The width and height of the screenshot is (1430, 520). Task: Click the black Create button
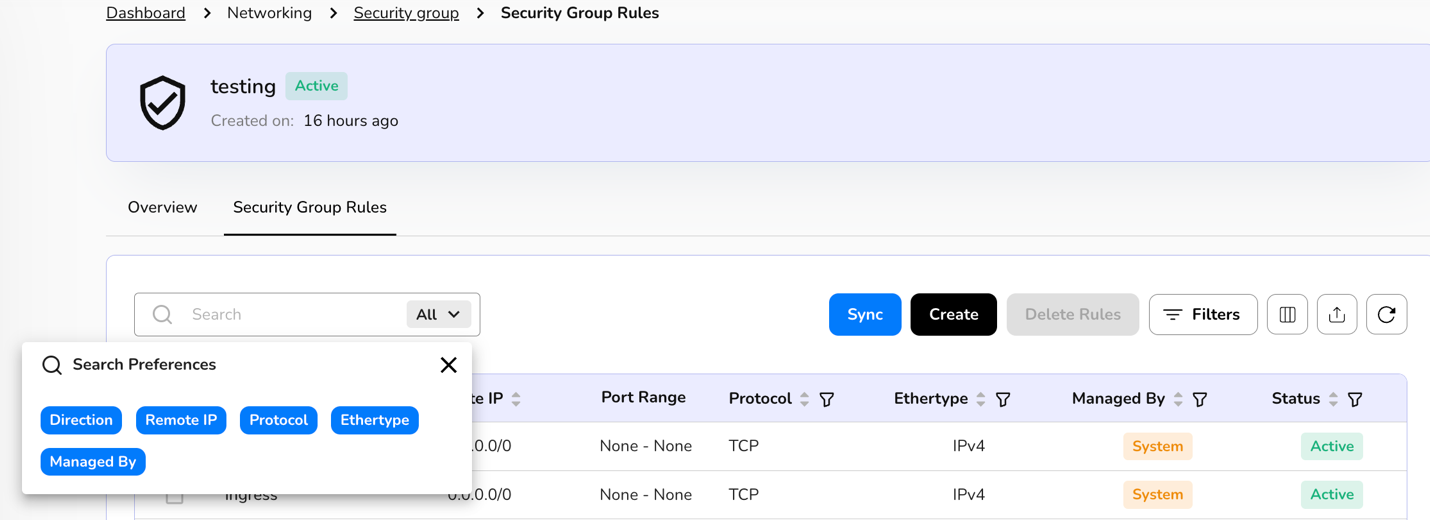pyautogui.click(x=953, y=314)
